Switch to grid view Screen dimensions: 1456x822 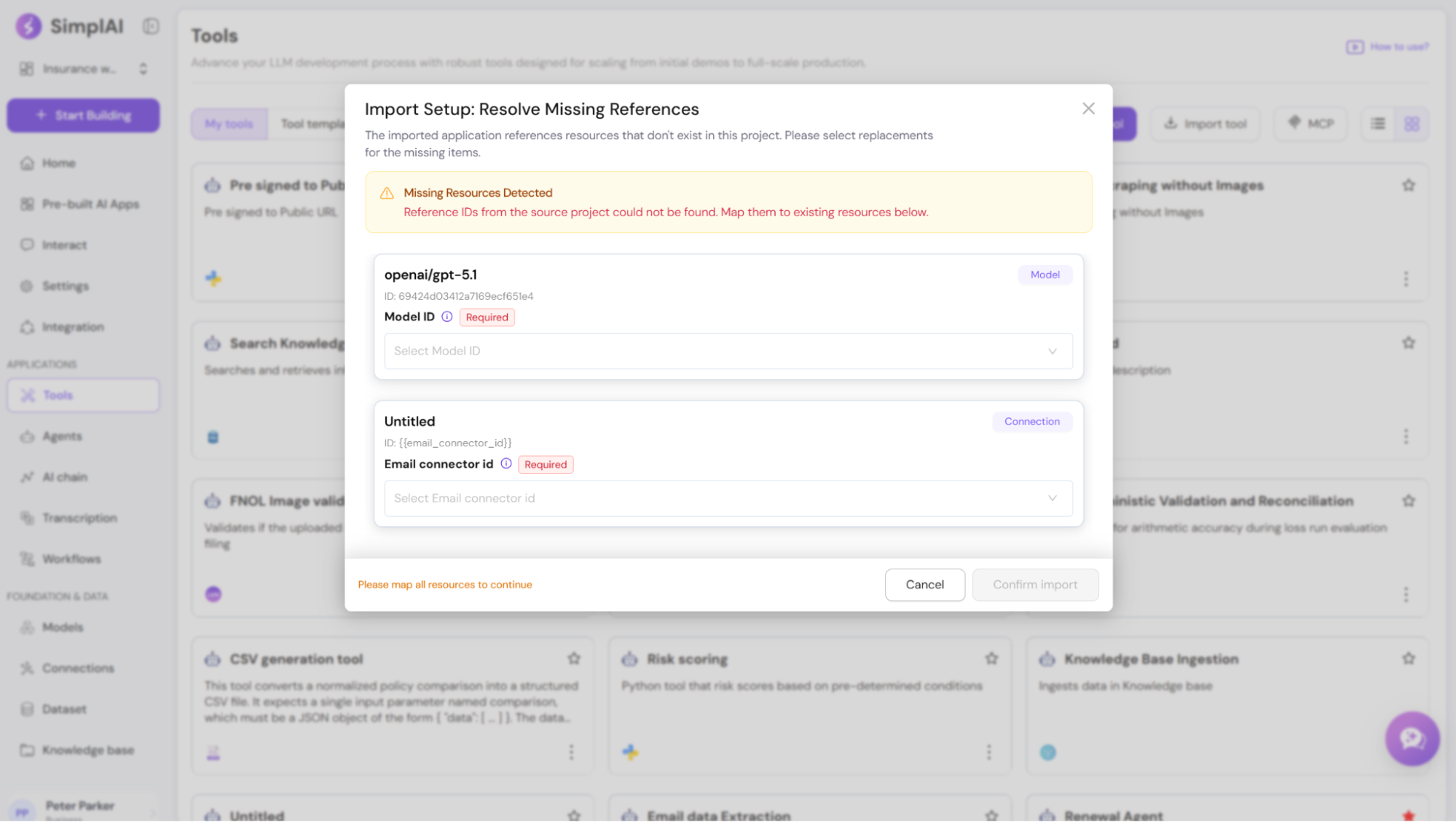1412,124
